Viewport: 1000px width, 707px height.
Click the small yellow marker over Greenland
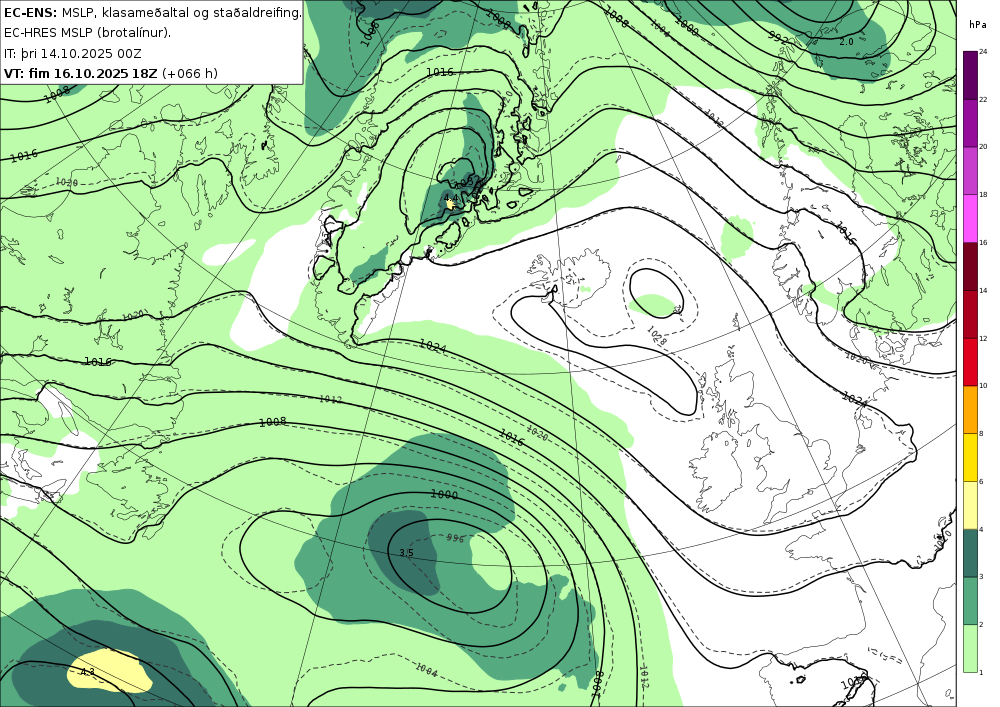click(450, 203)
